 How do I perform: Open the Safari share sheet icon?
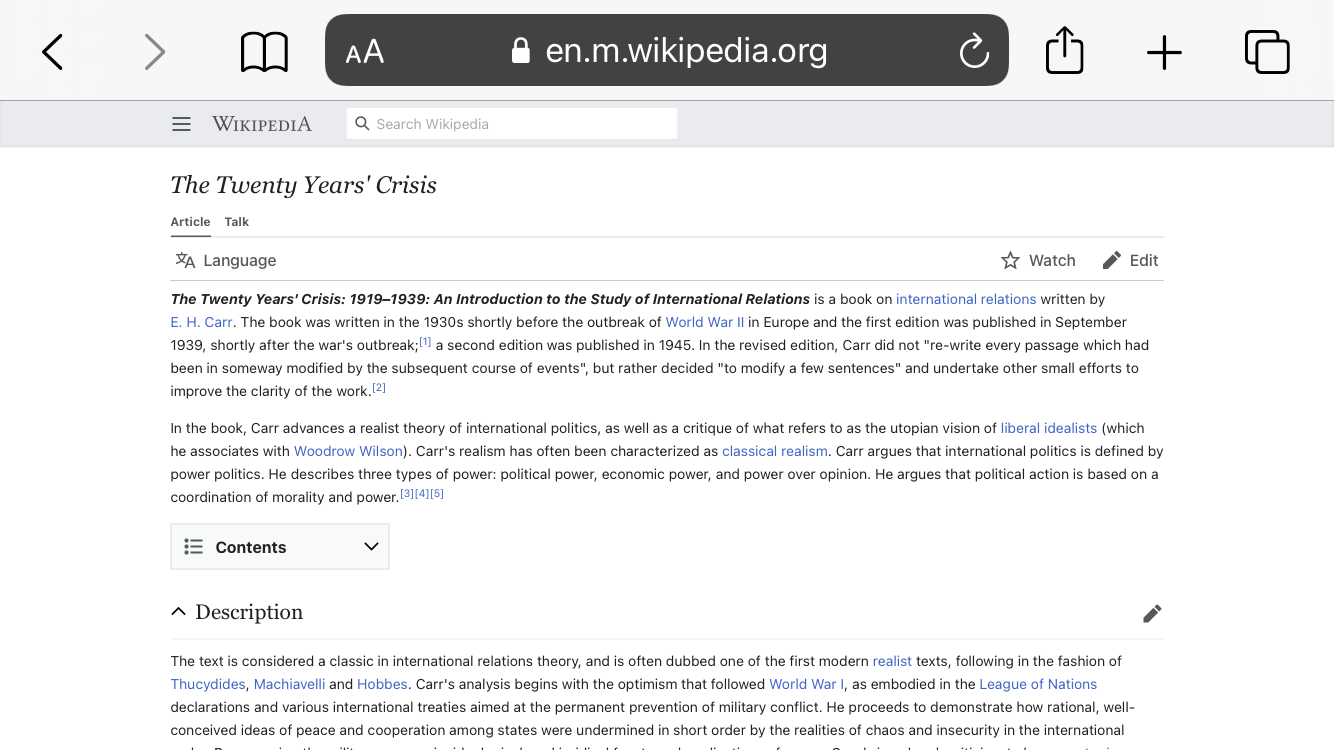pos(1065,50)
